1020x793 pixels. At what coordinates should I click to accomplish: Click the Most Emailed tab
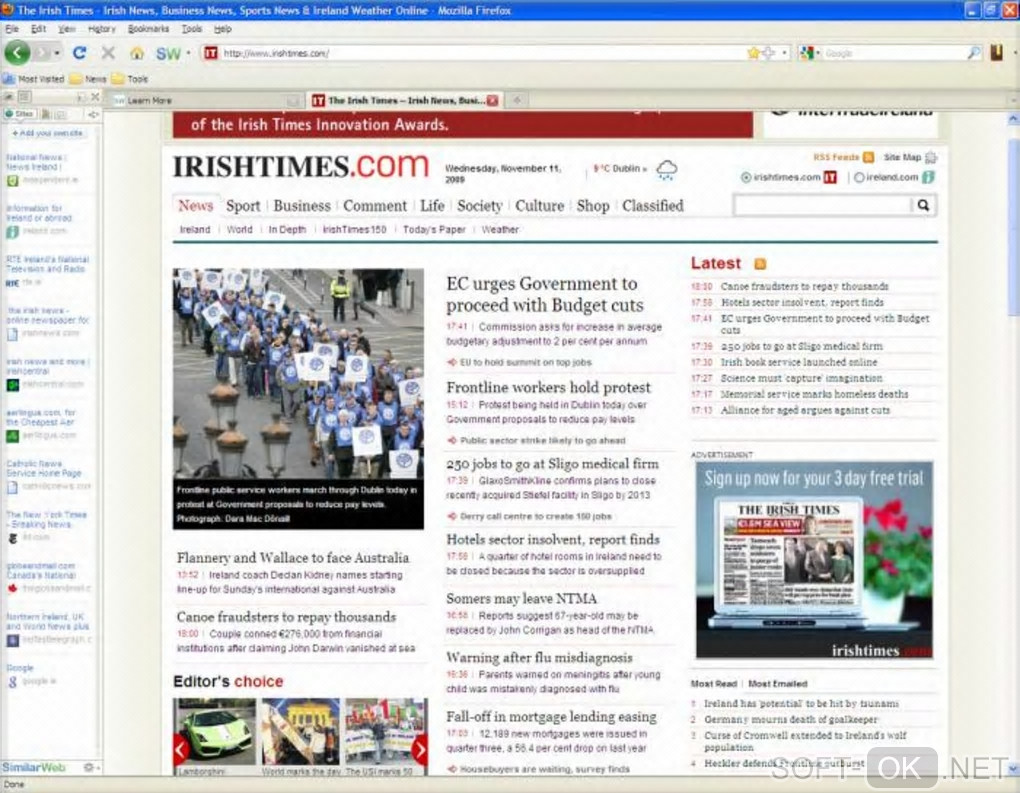pos(777,684)
